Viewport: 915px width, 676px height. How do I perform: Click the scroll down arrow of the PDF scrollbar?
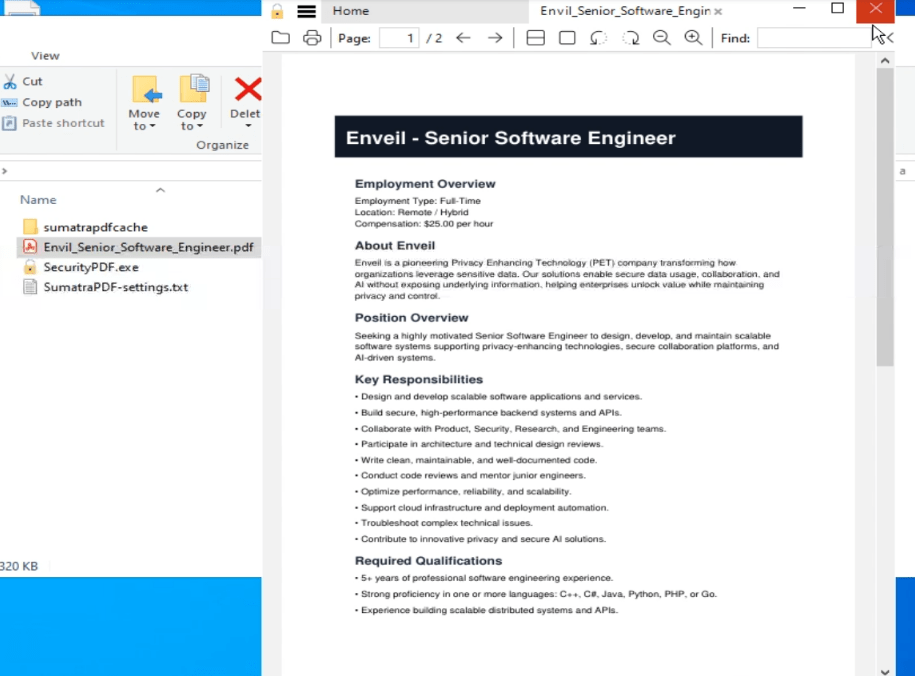(885, 671)
